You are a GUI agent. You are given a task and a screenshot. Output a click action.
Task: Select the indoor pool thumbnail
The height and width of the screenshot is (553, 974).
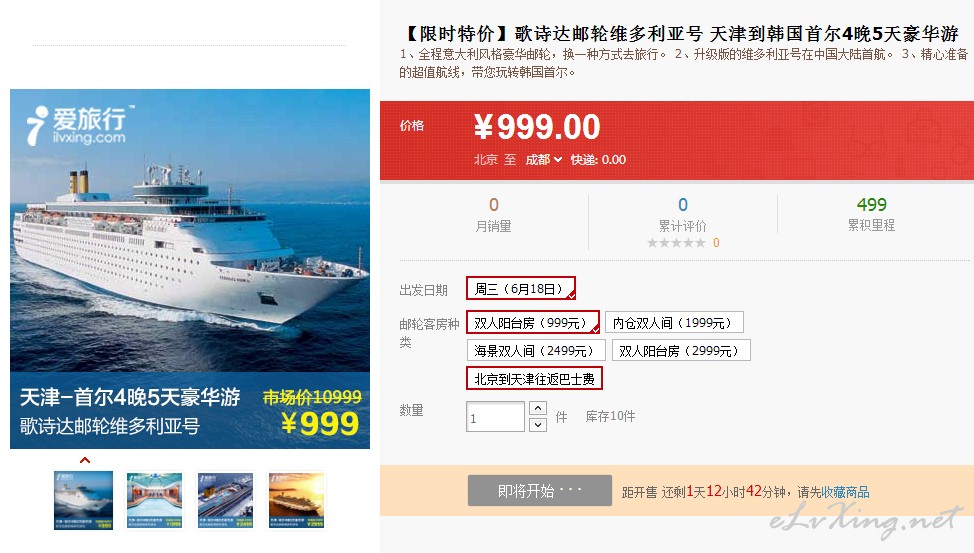coord(155,500)
